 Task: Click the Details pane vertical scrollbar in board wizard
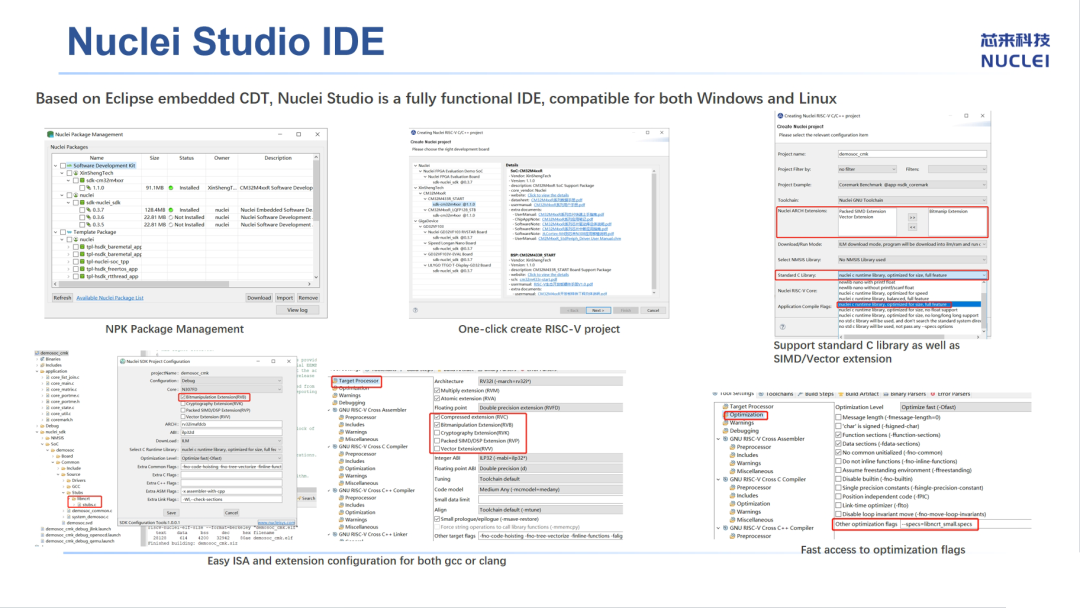(654, 231)
